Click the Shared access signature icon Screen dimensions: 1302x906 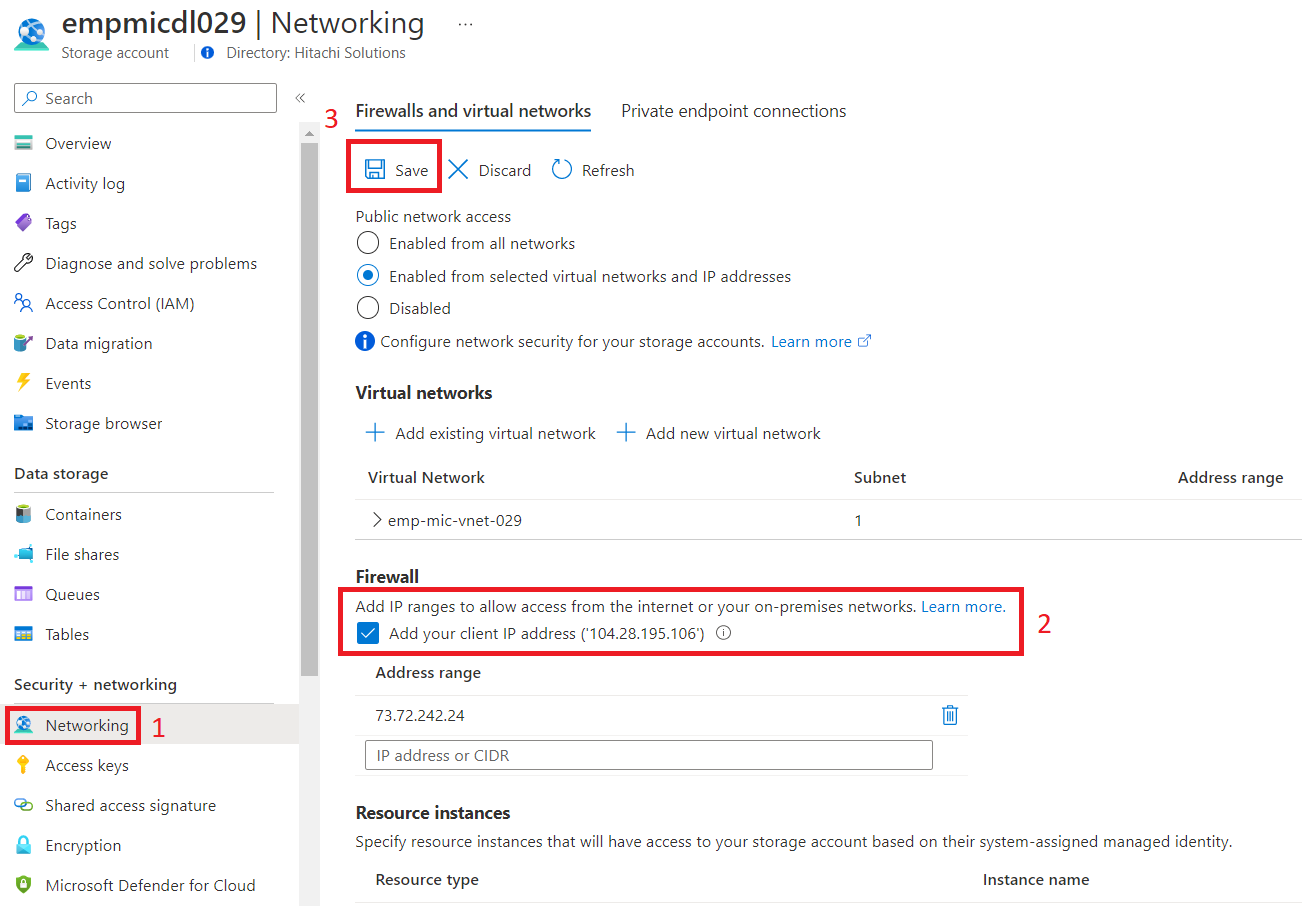(24, 805)
